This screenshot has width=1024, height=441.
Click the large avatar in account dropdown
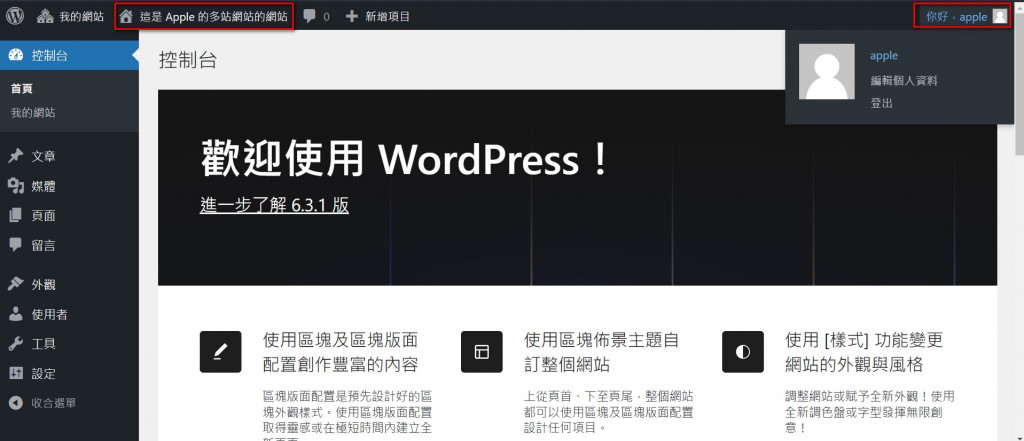coord(827,71)
